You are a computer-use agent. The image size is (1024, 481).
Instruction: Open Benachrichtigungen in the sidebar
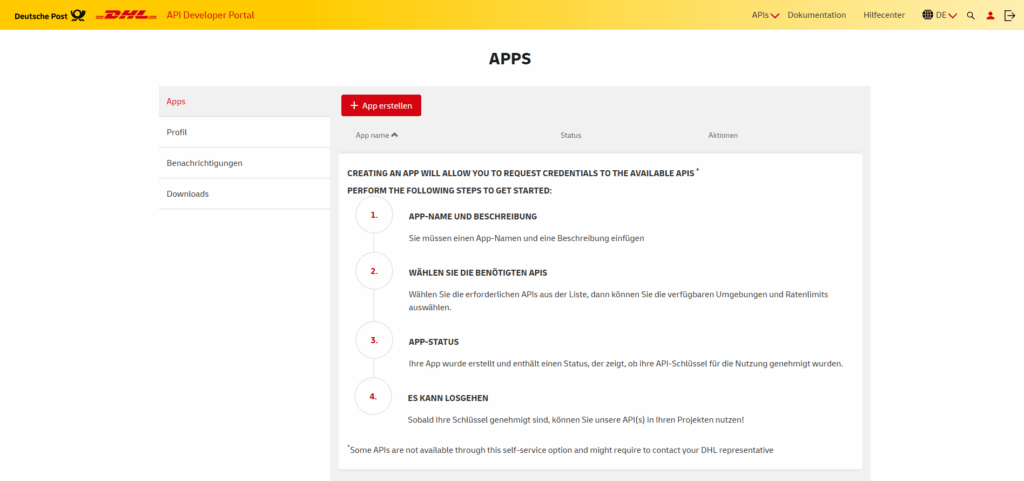(x=244, y=163)
